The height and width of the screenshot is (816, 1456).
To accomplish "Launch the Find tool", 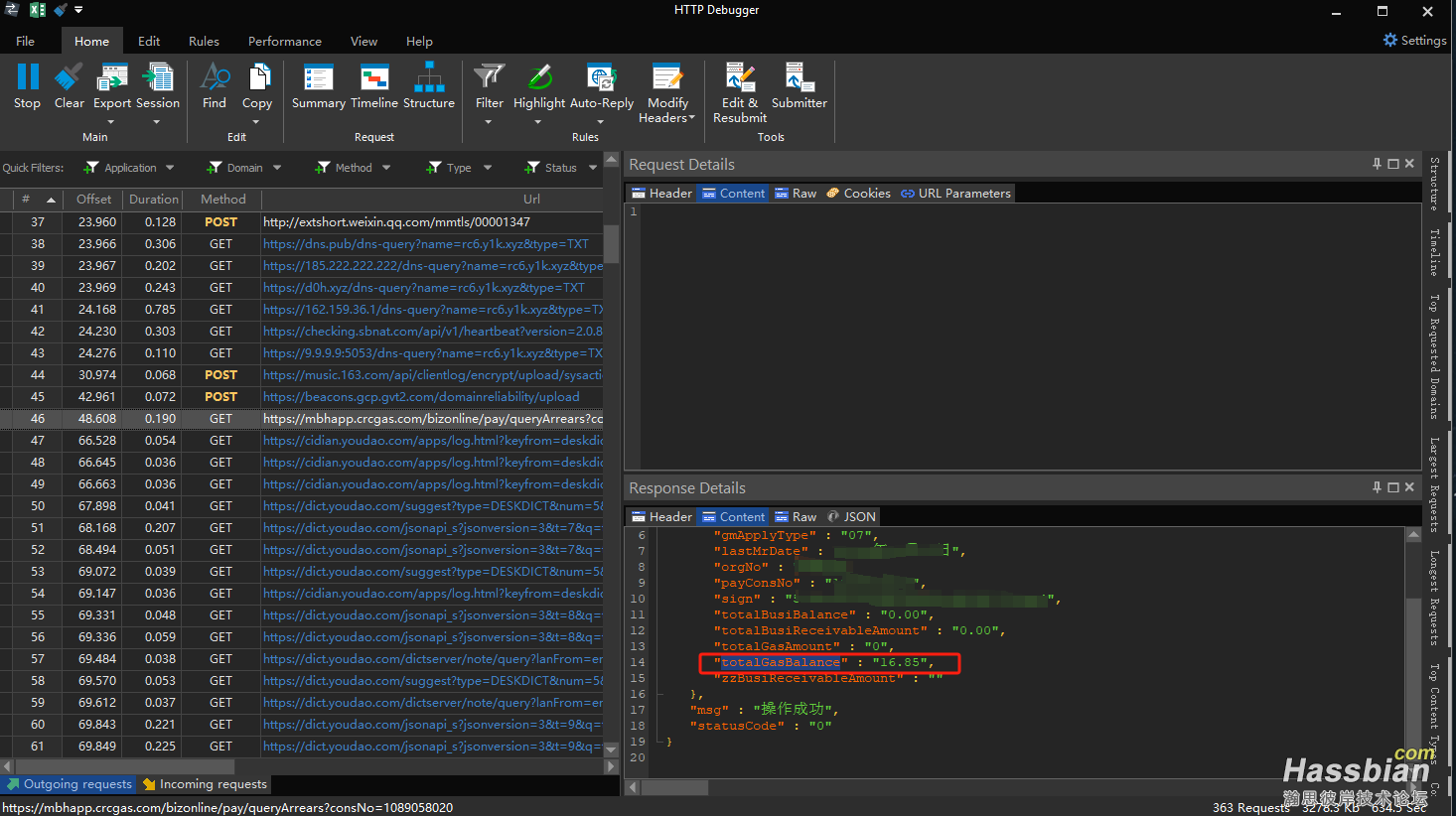I will pyautogui.click(x=215, y=76).
